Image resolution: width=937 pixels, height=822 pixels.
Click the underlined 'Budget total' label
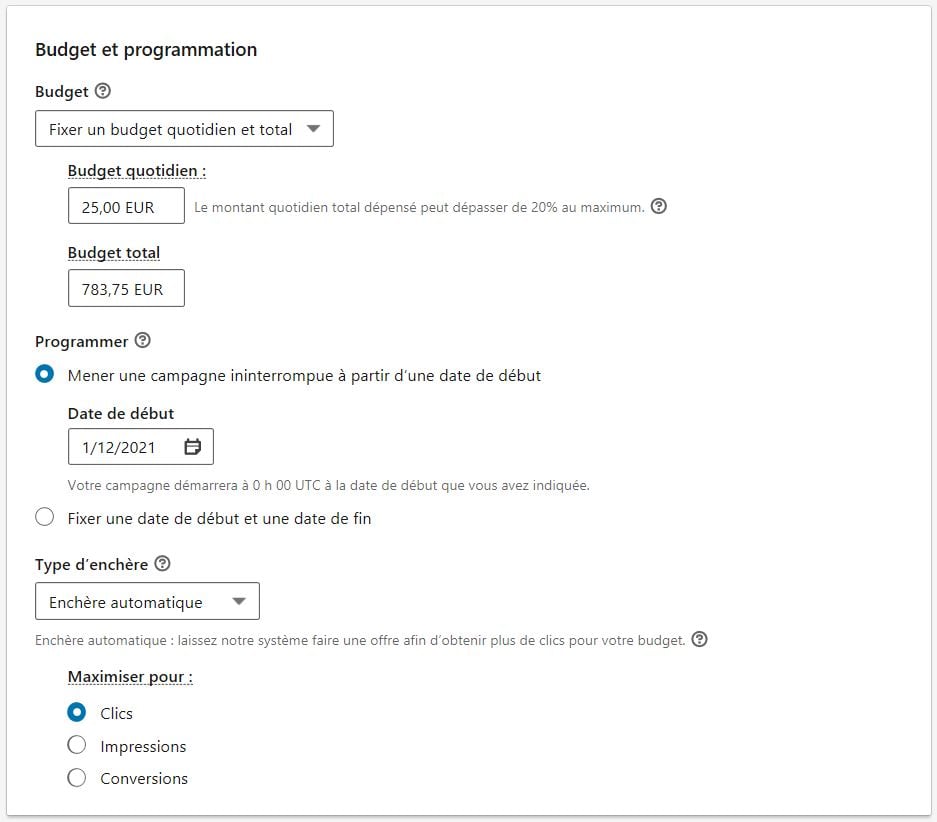point(112,252)
